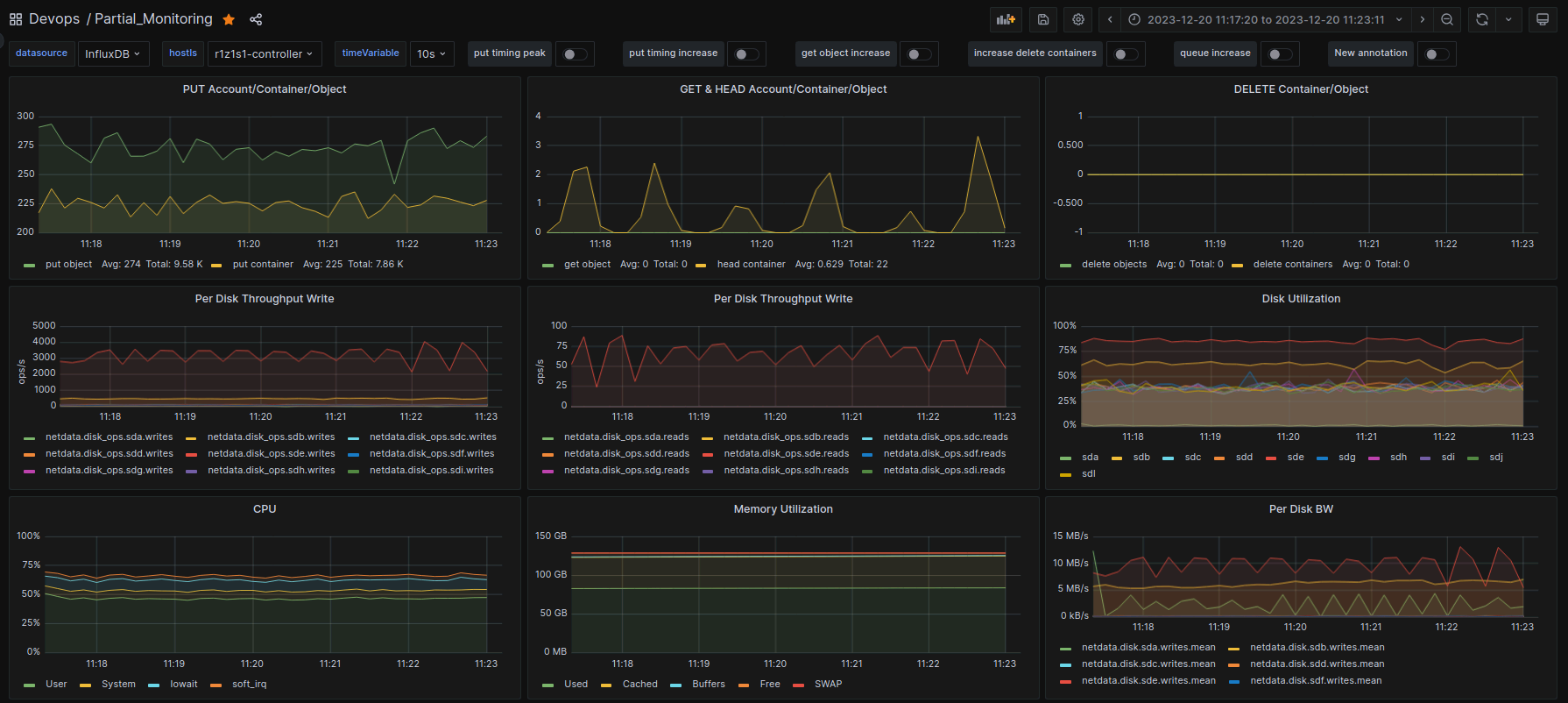Refresh the dashboard
Screen dimensions: 1568x703
[1482, 19]
